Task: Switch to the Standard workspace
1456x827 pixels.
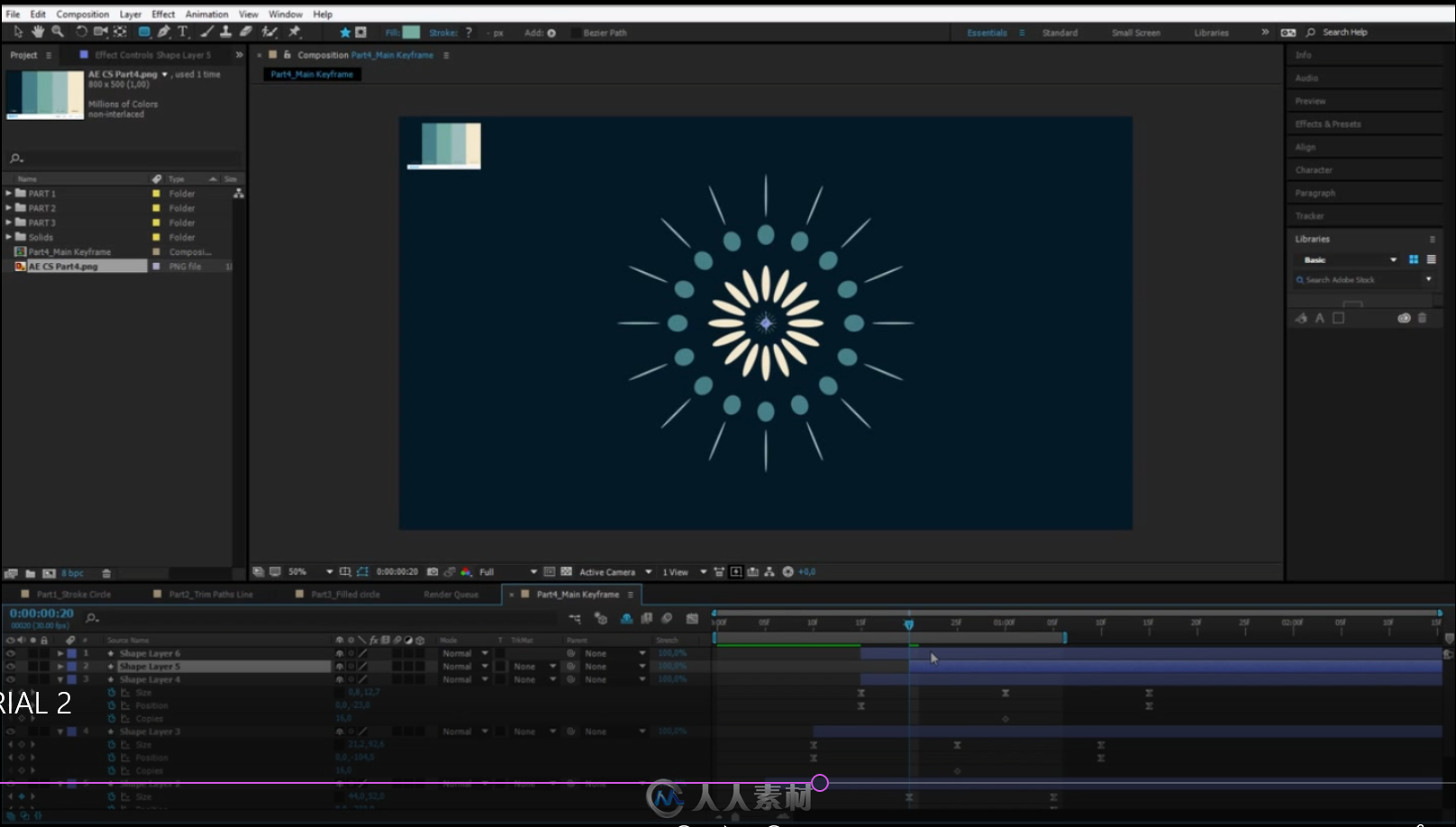Action: click(x=1060, y=32)
